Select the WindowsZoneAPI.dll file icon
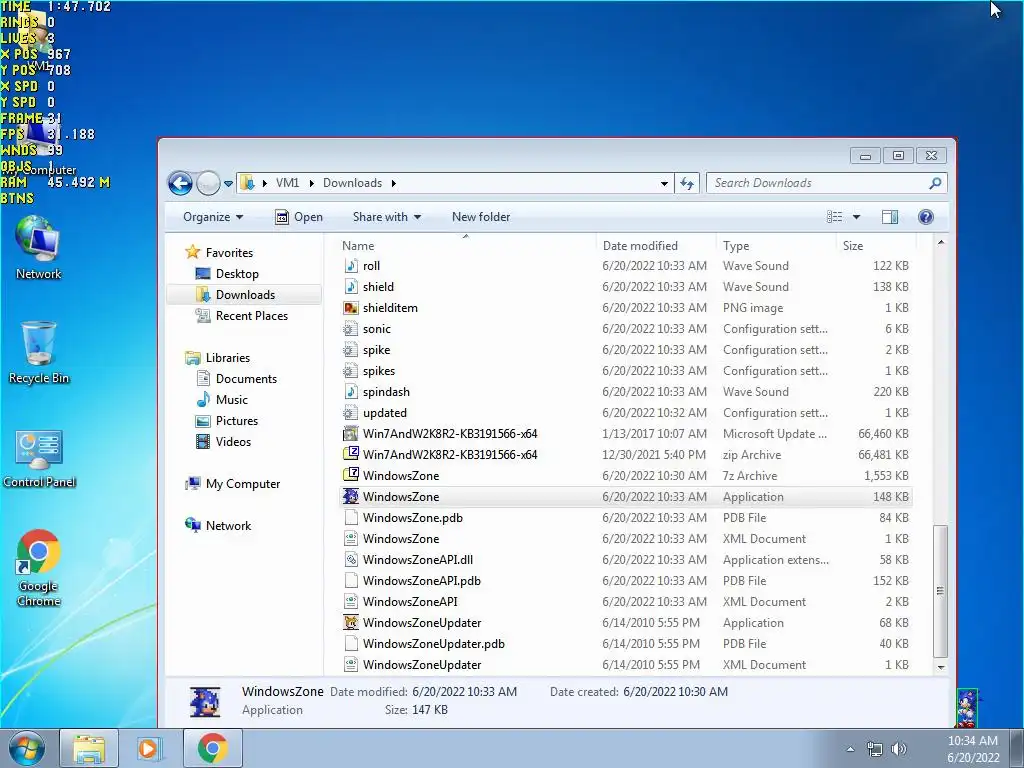Screen dimensions: 1024x768 [351, 560]
